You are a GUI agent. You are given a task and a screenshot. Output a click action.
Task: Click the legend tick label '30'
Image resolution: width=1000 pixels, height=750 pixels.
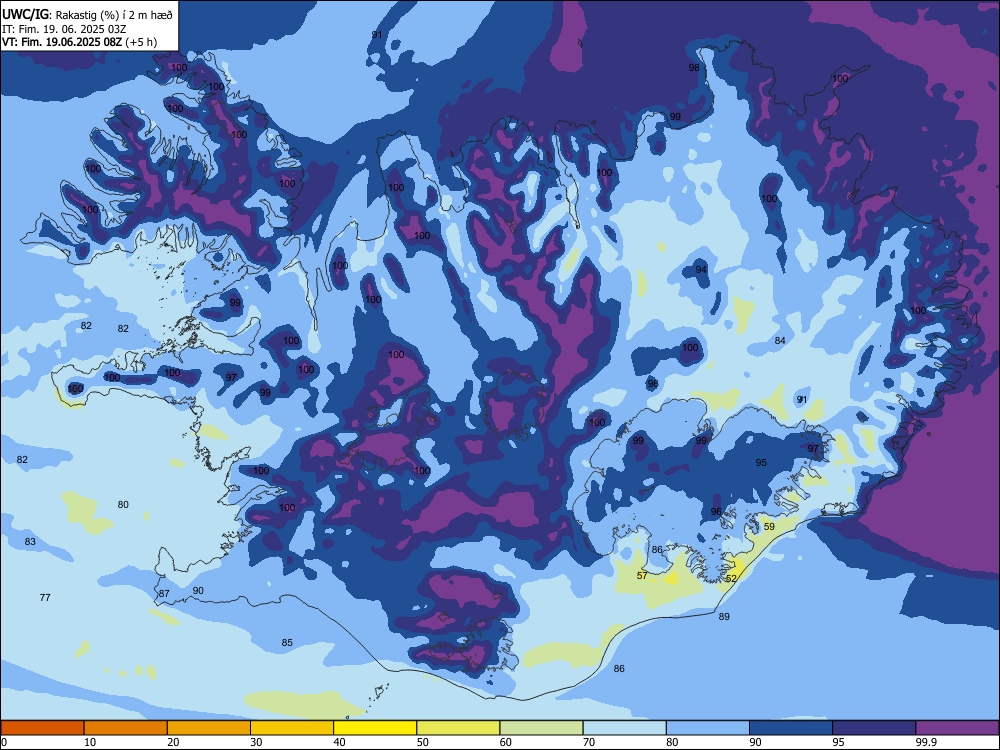pyautogui.click(x=256, y=742)
